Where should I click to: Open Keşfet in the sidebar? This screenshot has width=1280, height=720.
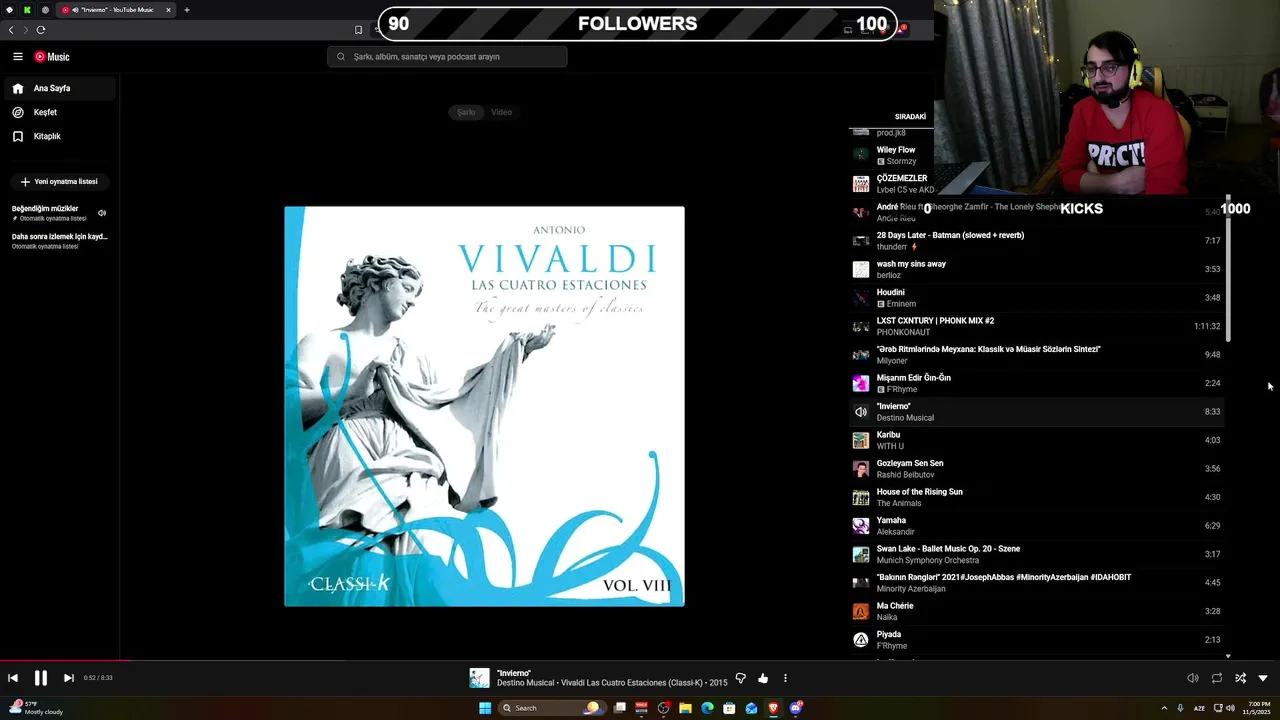58,112
